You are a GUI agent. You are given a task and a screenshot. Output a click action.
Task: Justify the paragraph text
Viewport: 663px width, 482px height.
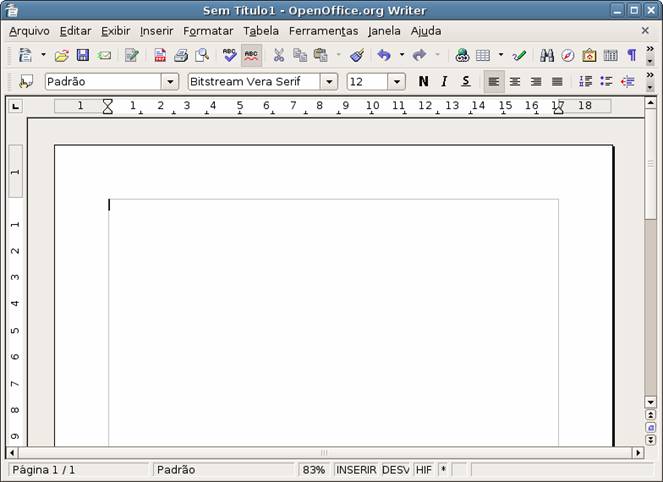coord(557,82)
